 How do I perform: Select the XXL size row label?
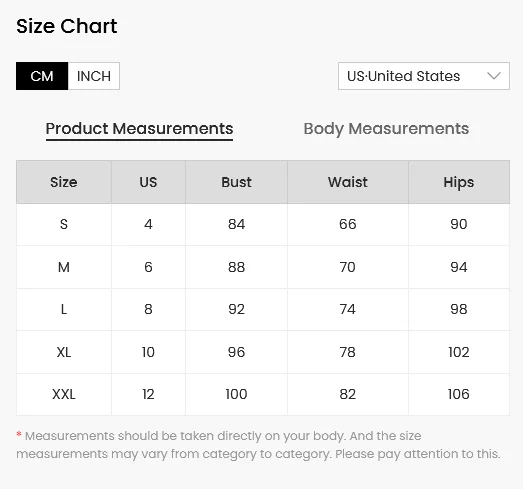[64, 394]
